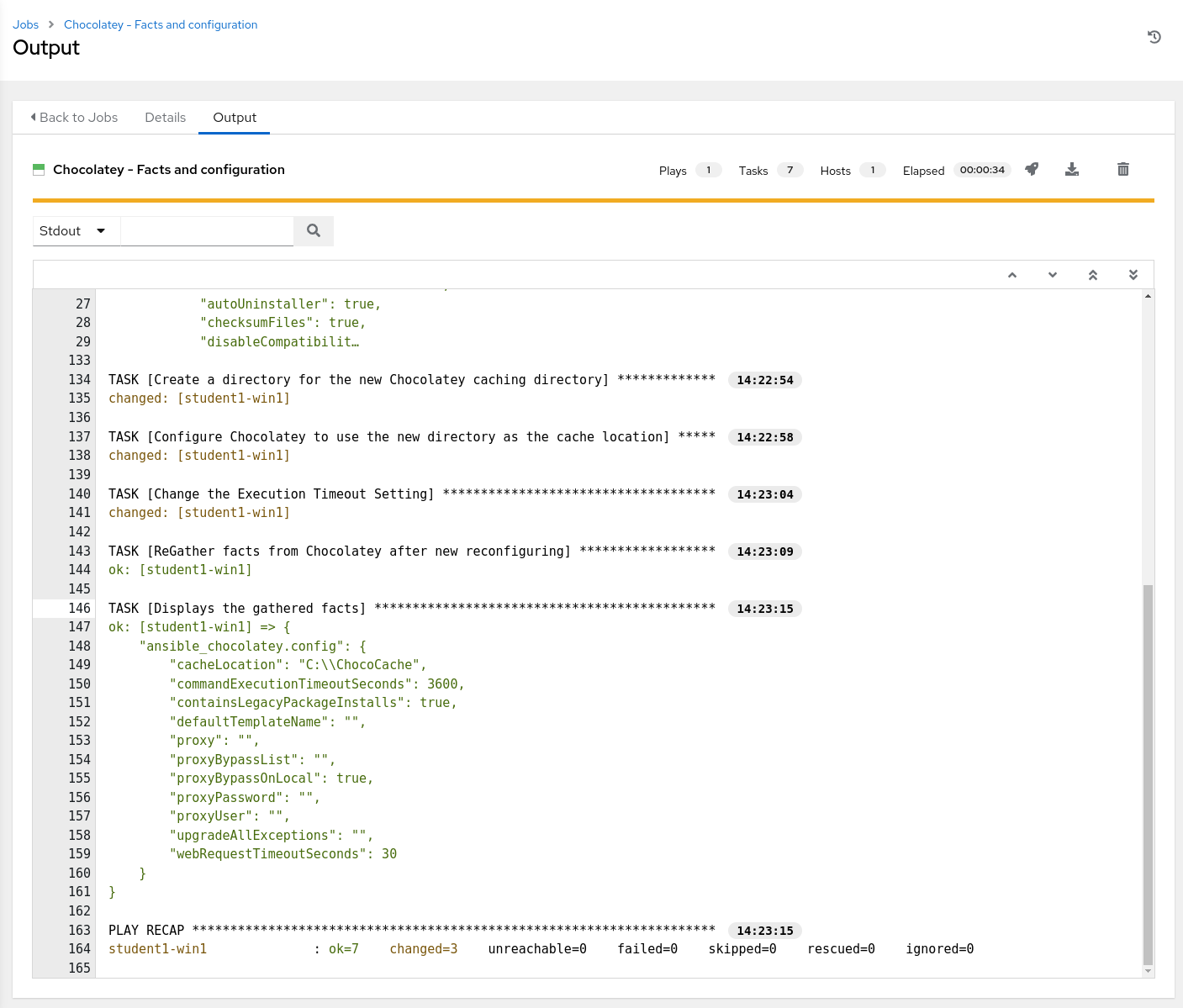Click the Plays count badge

click(x=709, y=170)
